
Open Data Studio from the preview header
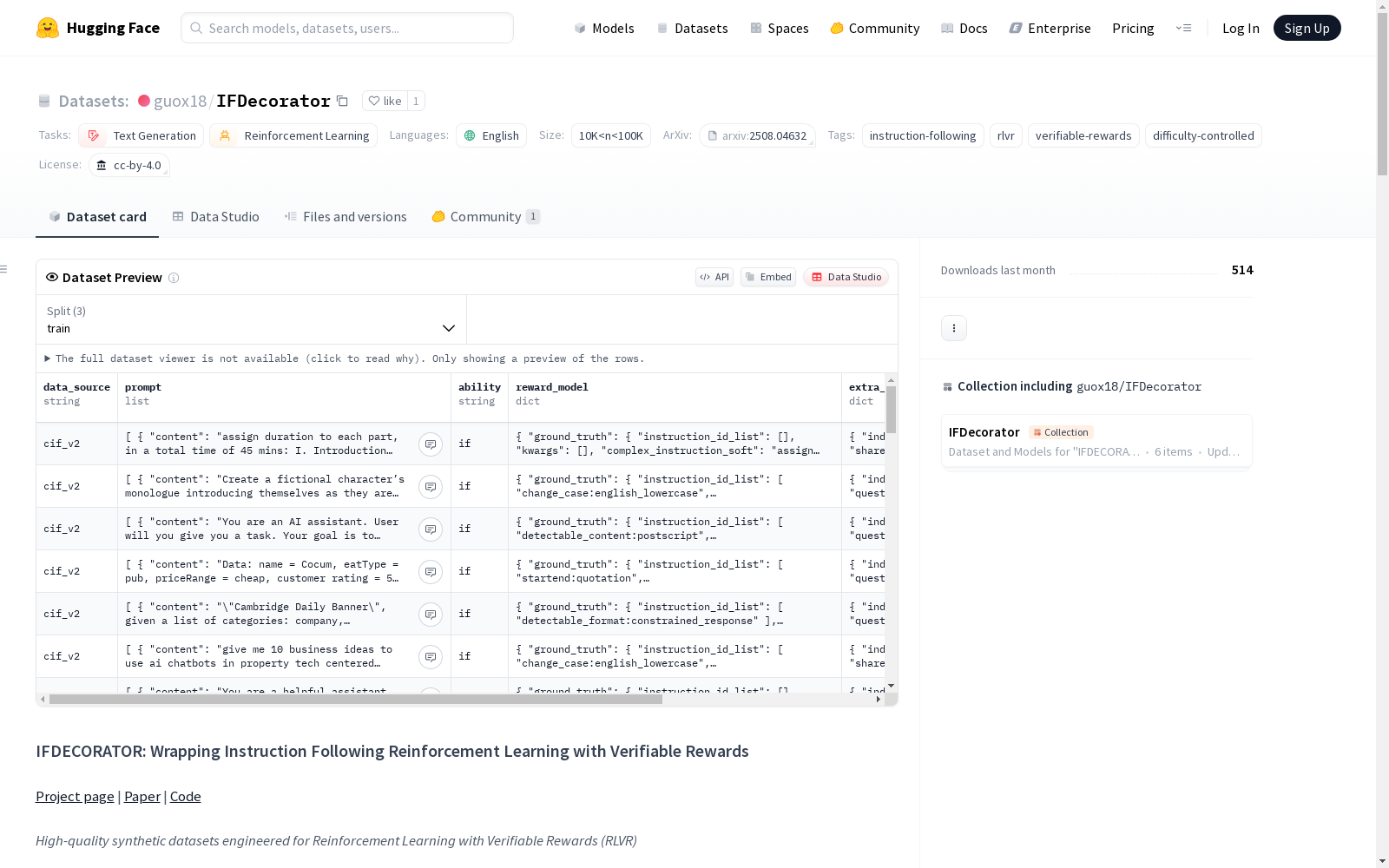click(846, 277)
